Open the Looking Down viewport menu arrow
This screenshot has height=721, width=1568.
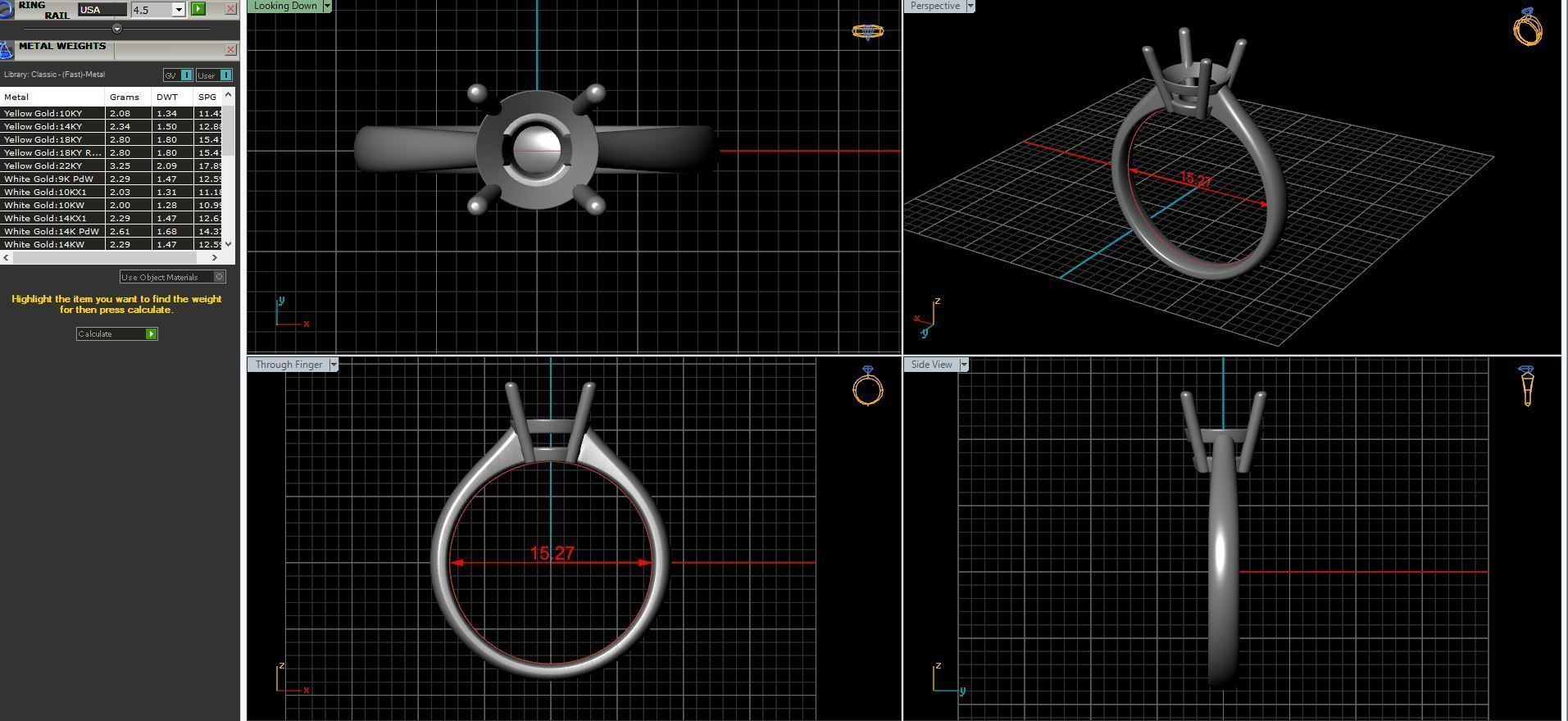click(x=327, y=6)
